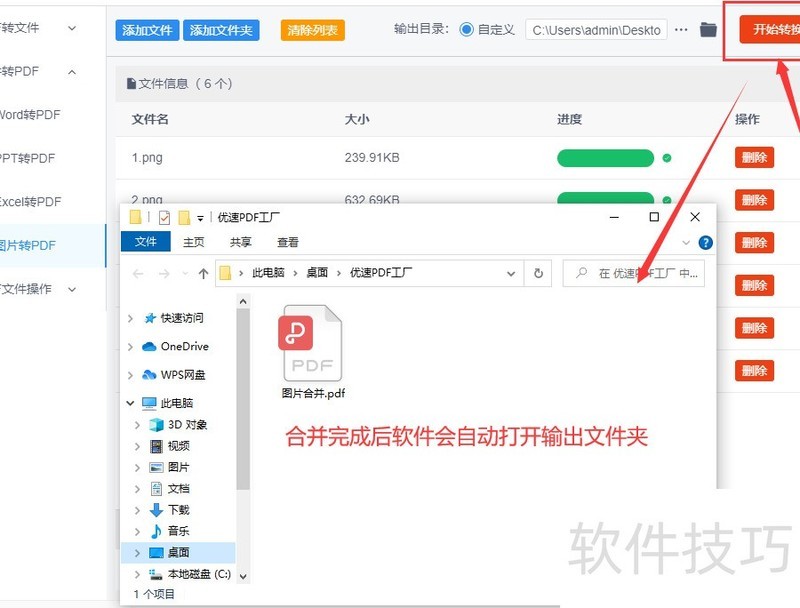Collapse the 转PDF sidebar section
800x608 pixels.
70,71
